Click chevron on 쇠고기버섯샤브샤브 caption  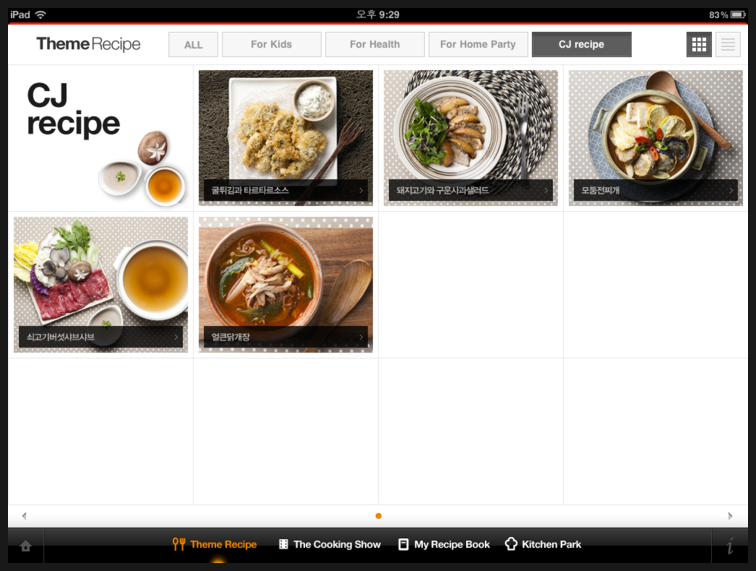coord(176,337)
